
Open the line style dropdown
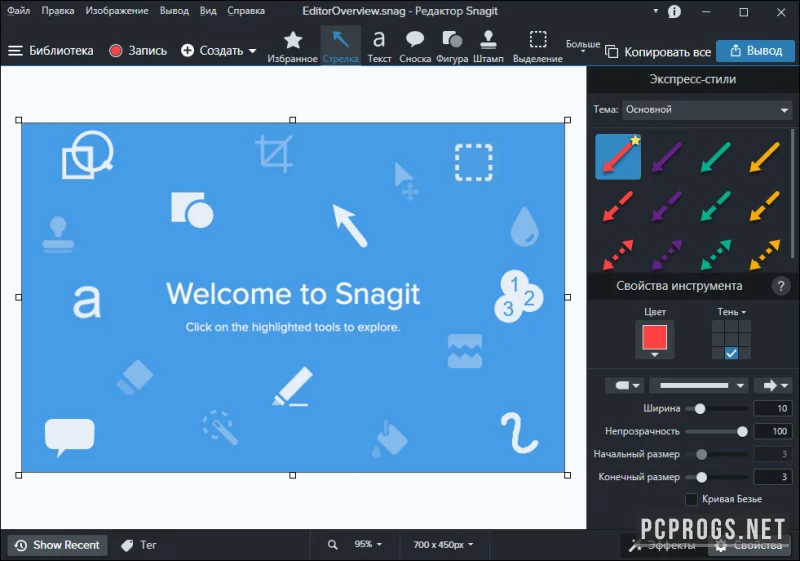698,386
